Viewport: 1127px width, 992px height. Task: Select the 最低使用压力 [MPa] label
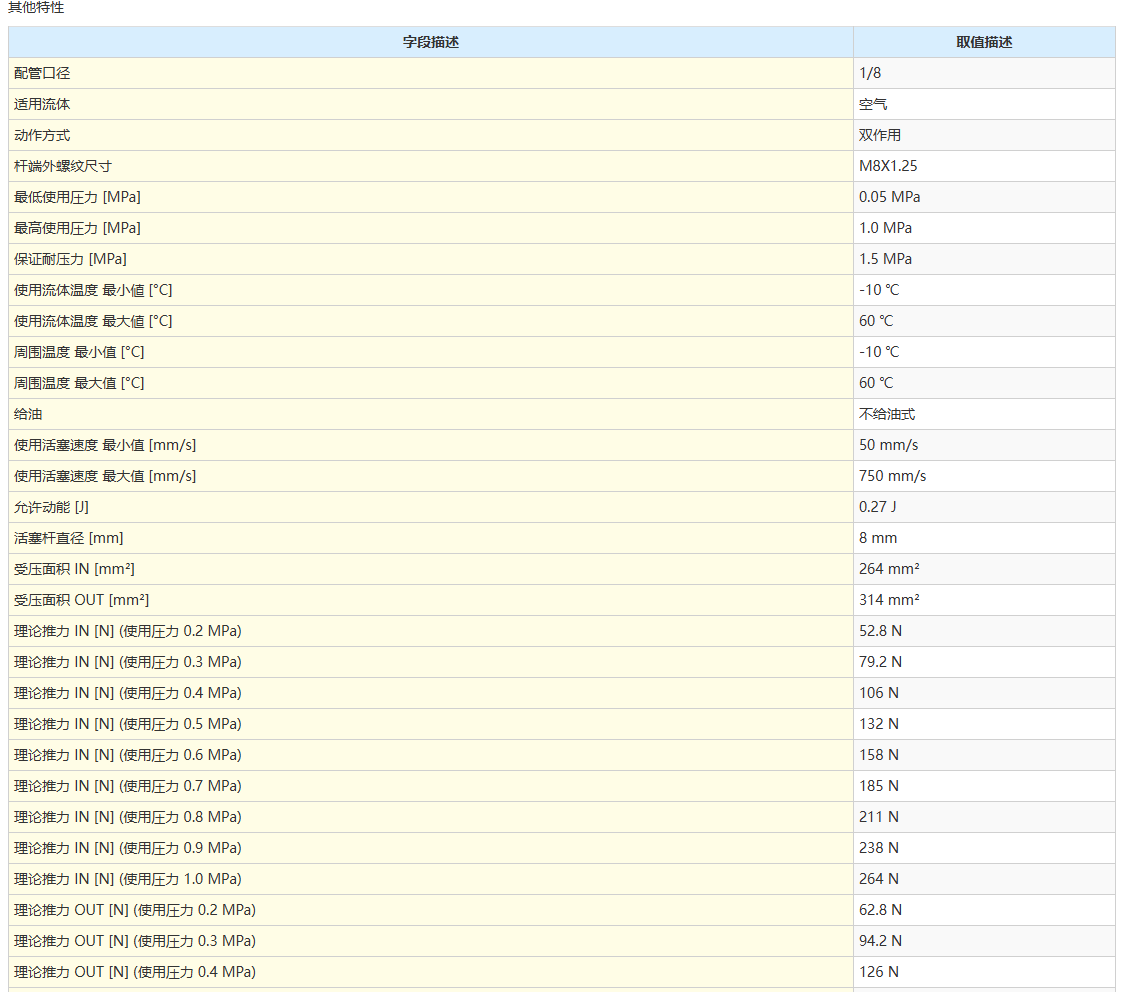[x=77, y=197]
